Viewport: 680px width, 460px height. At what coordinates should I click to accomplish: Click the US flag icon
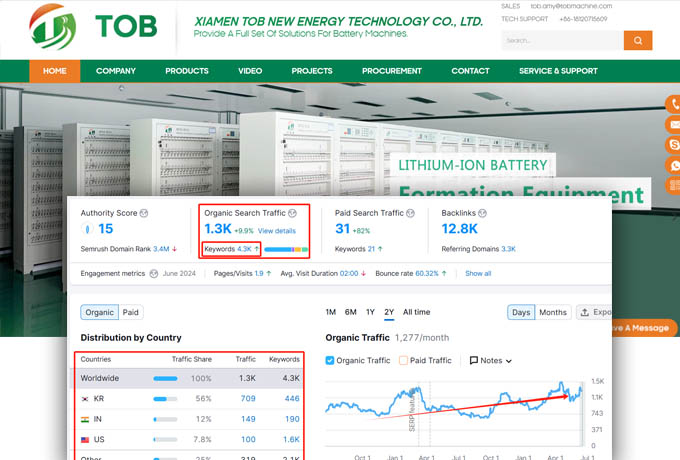(x=85, y=440)
